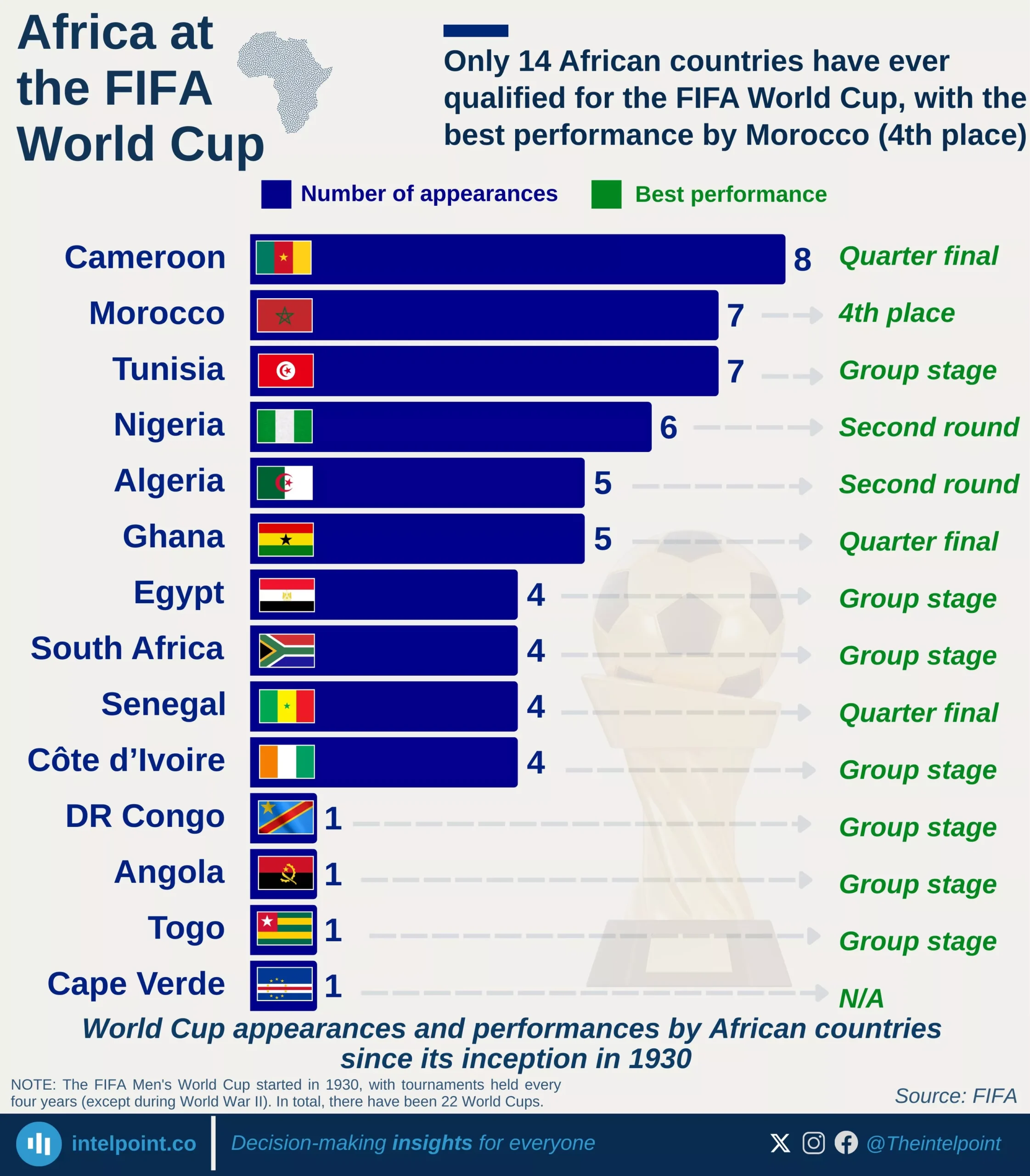Select the Ghana flag icon
Screen dimensions: 1030x1176
(x=286, y=539)
